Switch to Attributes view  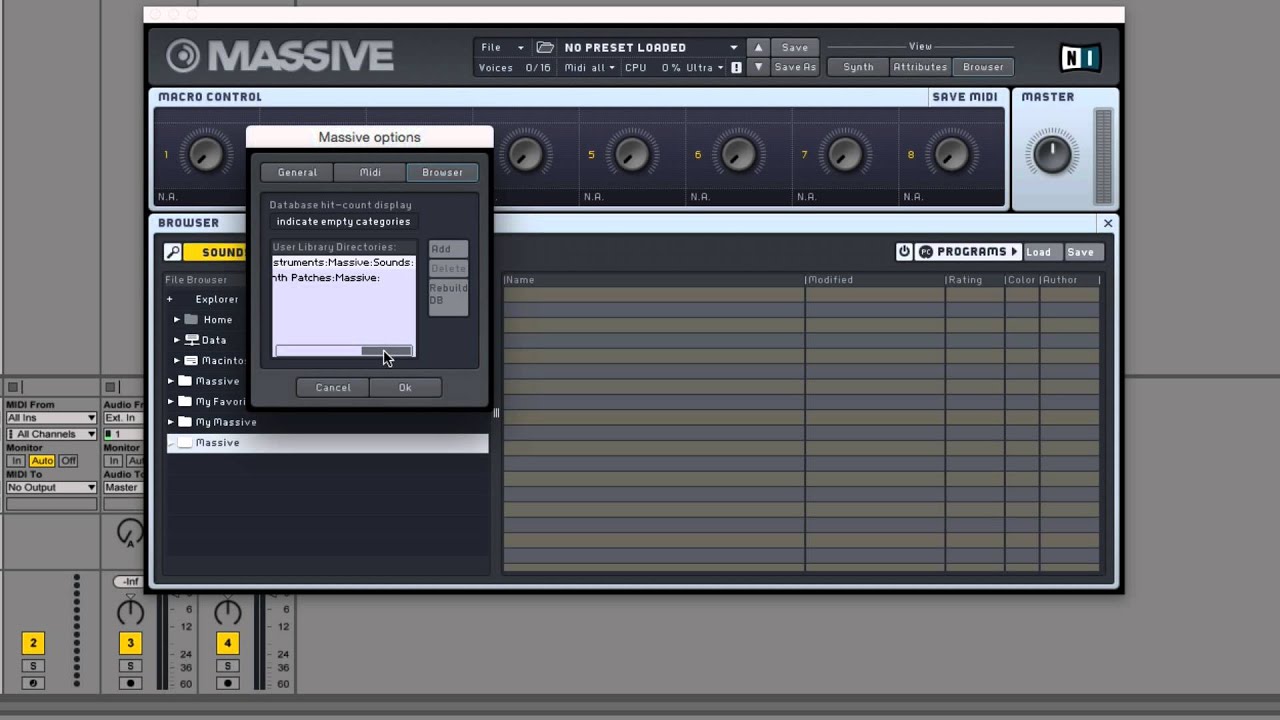click(920, 67)
